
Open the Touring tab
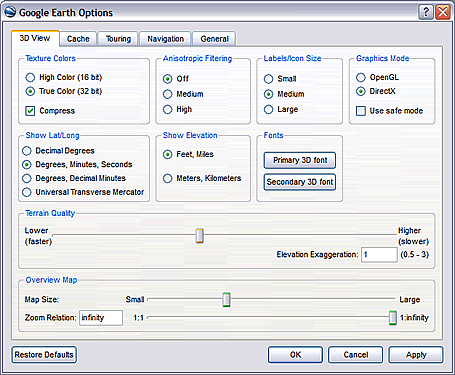(x=118, y=39)
